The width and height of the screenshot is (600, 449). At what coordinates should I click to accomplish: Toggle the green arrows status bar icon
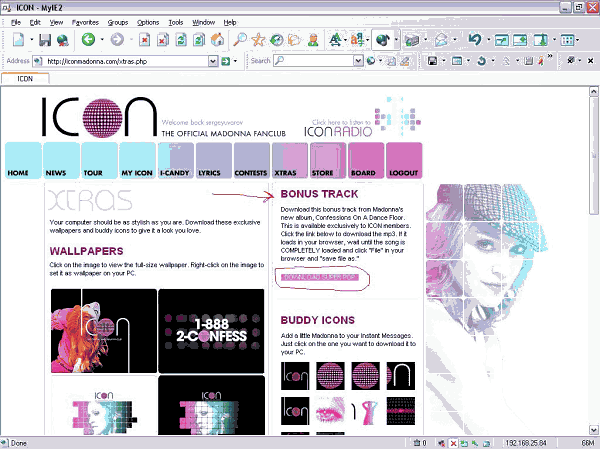click(464, 443)
